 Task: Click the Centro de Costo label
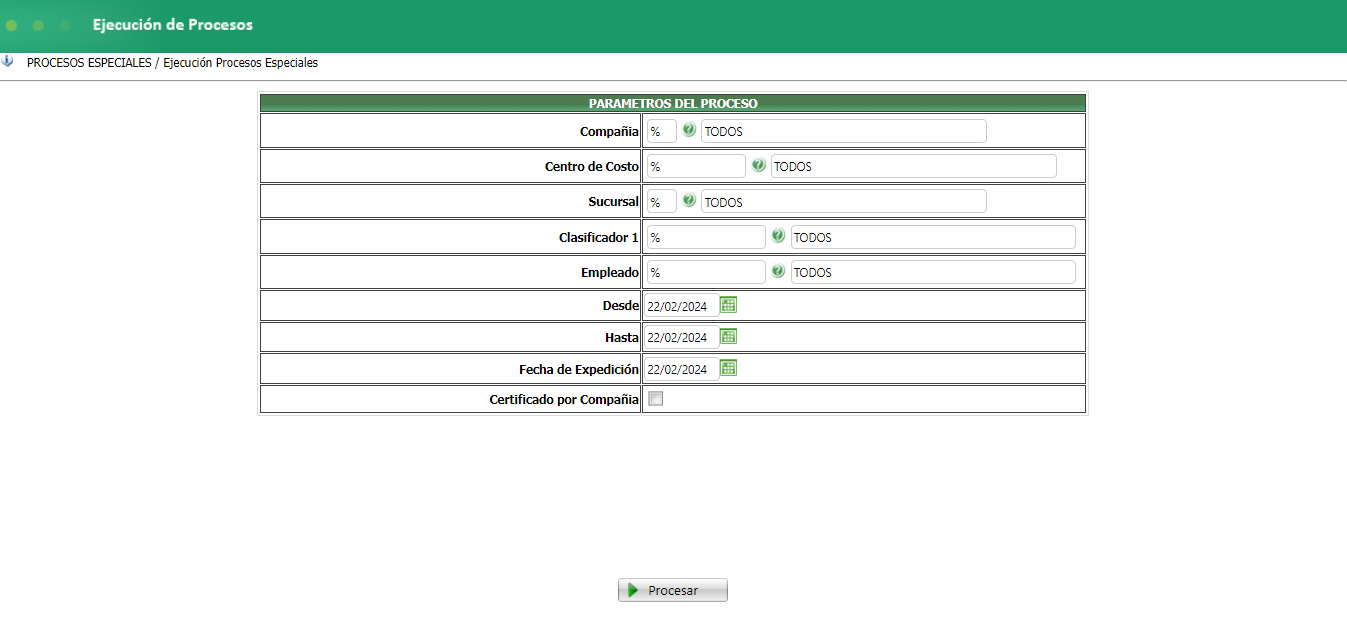click(x=592, y=166)
